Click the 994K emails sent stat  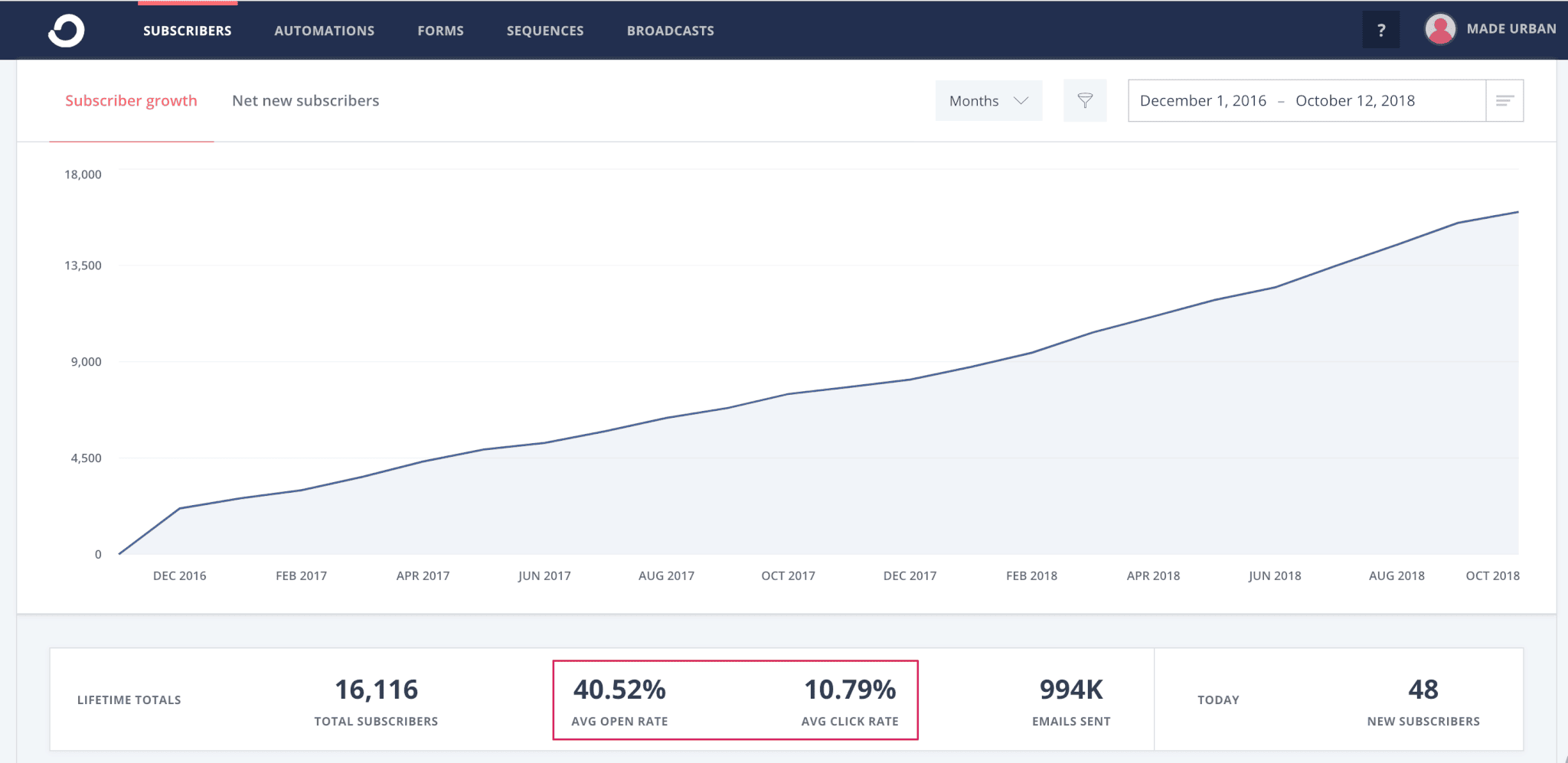coord(1071,690)
